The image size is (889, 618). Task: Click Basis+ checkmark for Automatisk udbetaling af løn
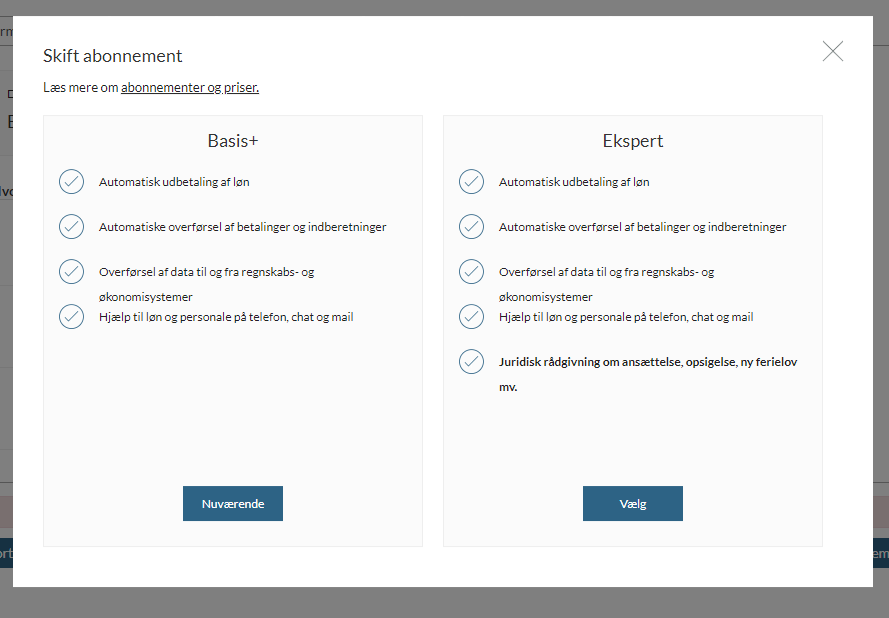point(71,182)
